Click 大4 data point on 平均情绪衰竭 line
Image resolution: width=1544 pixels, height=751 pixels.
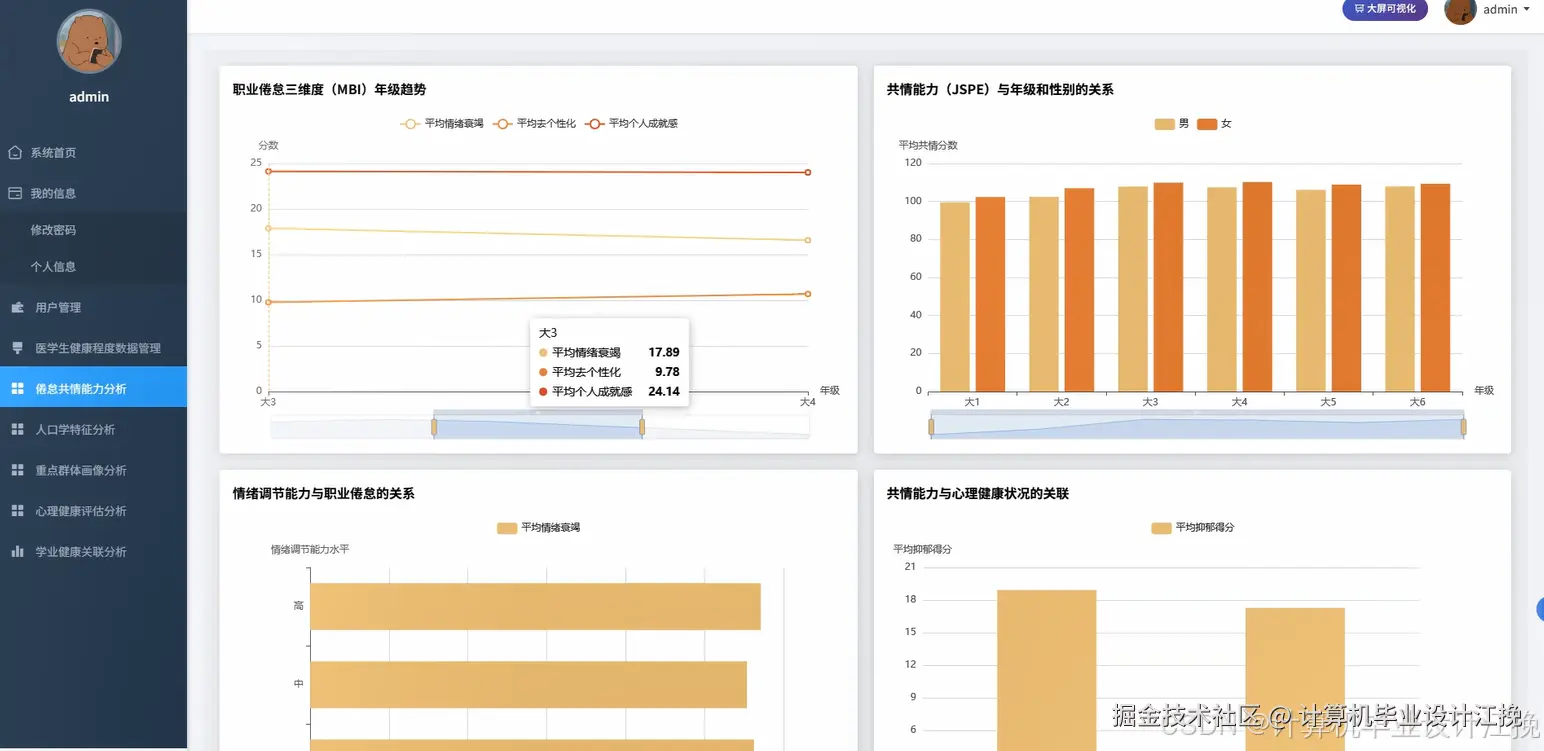pyautogui.click(x=808, y=240)
